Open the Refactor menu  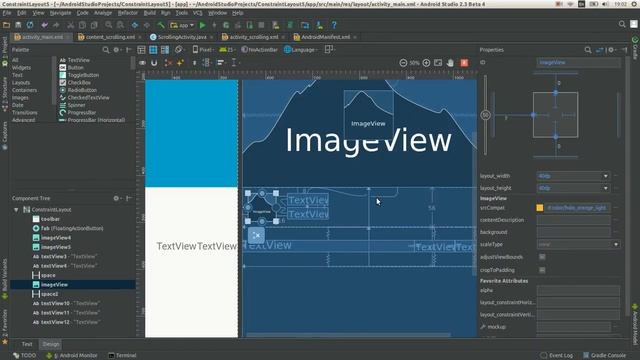tap(128, 13)
